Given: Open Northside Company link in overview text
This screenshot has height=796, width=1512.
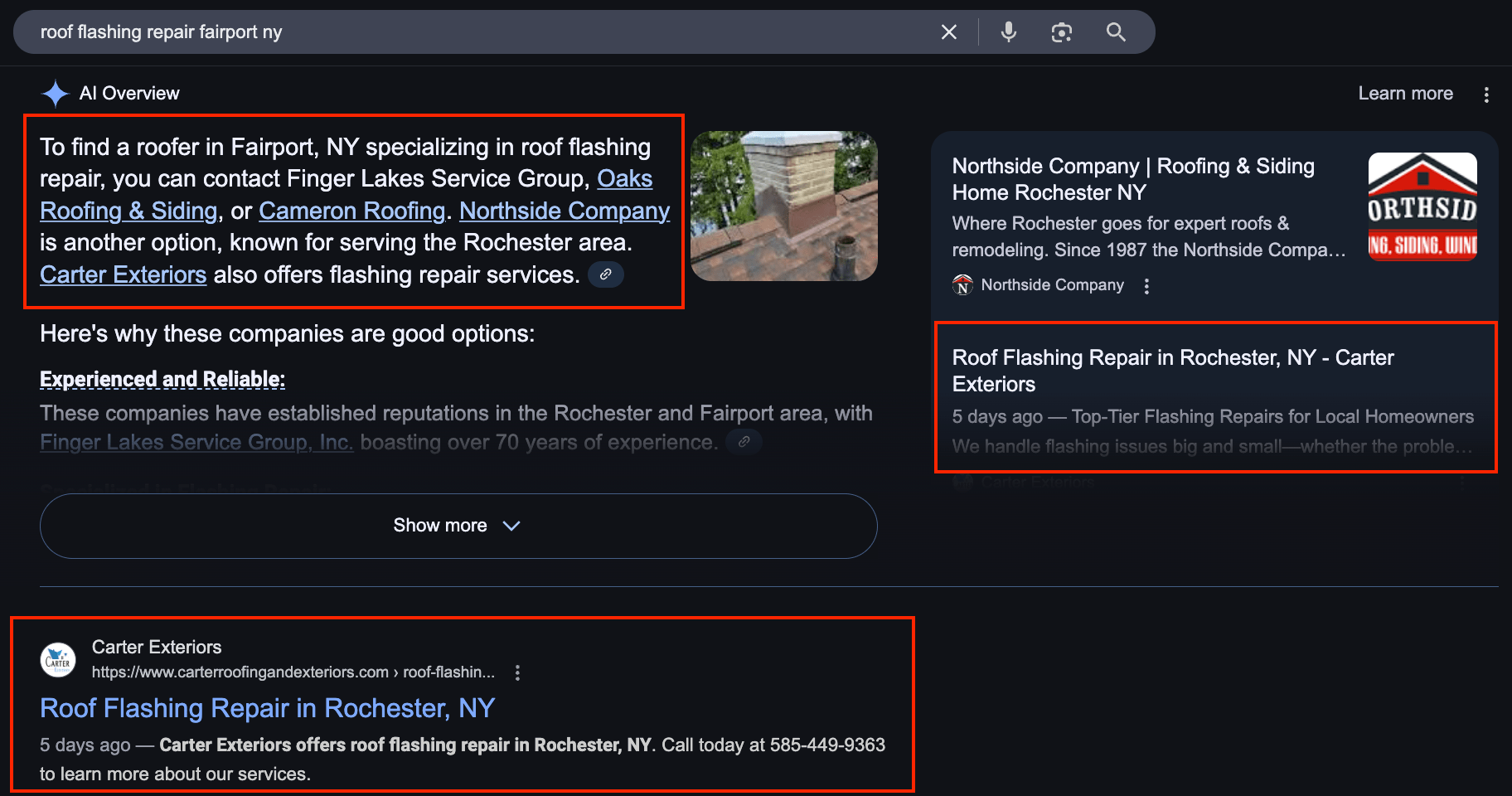Looking at the screenshot, I should [565, 211].
